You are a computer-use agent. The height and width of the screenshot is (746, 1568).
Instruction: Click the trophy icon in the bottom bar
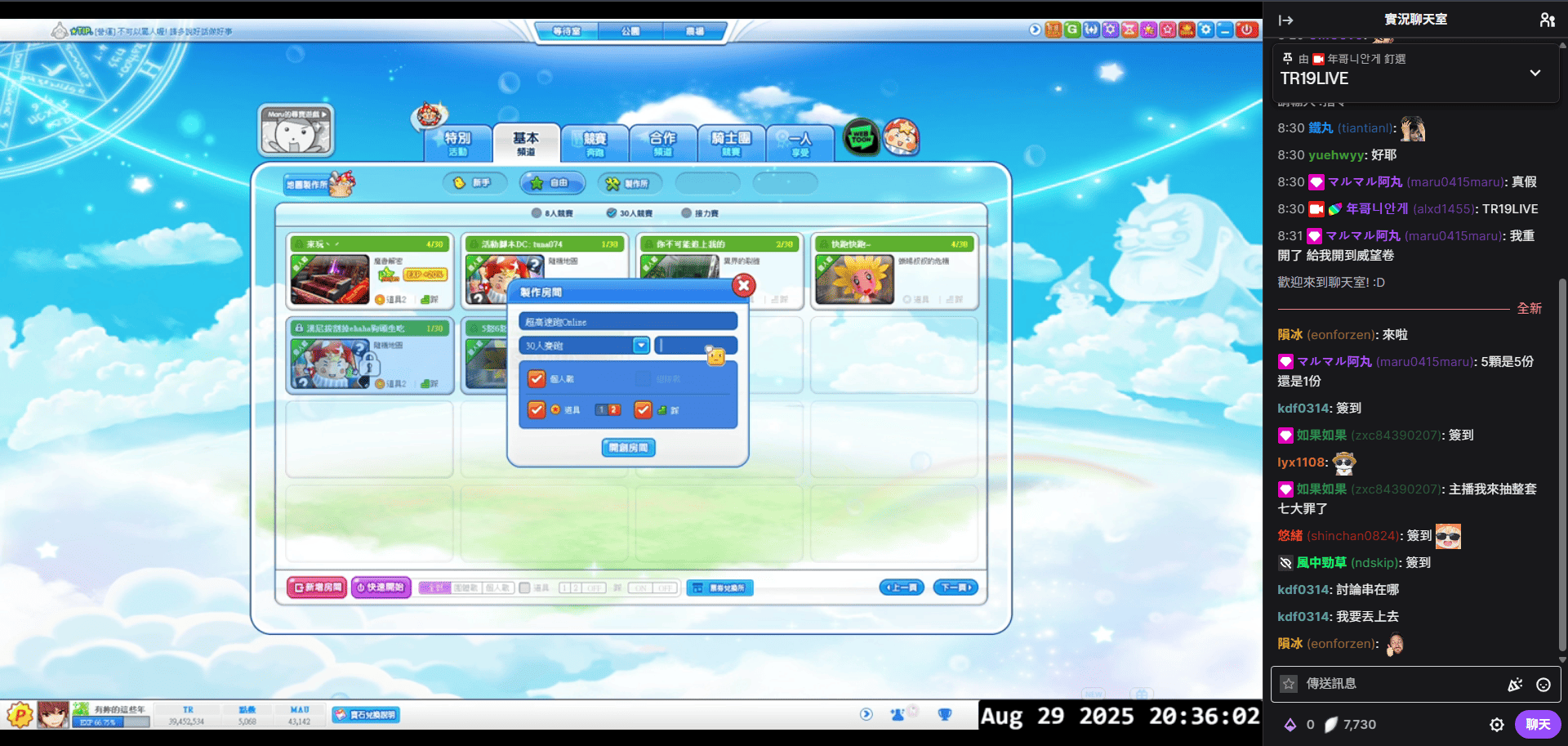[x=945, y=715]
